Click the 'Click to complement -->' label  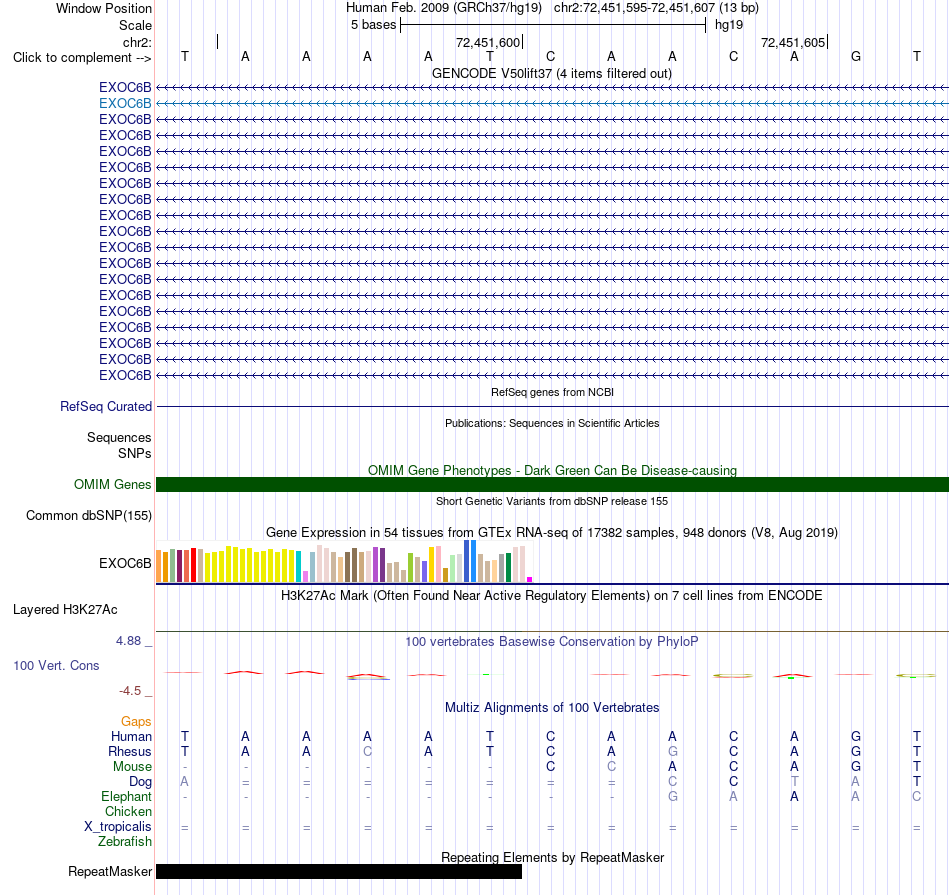[x=82, y=58]
